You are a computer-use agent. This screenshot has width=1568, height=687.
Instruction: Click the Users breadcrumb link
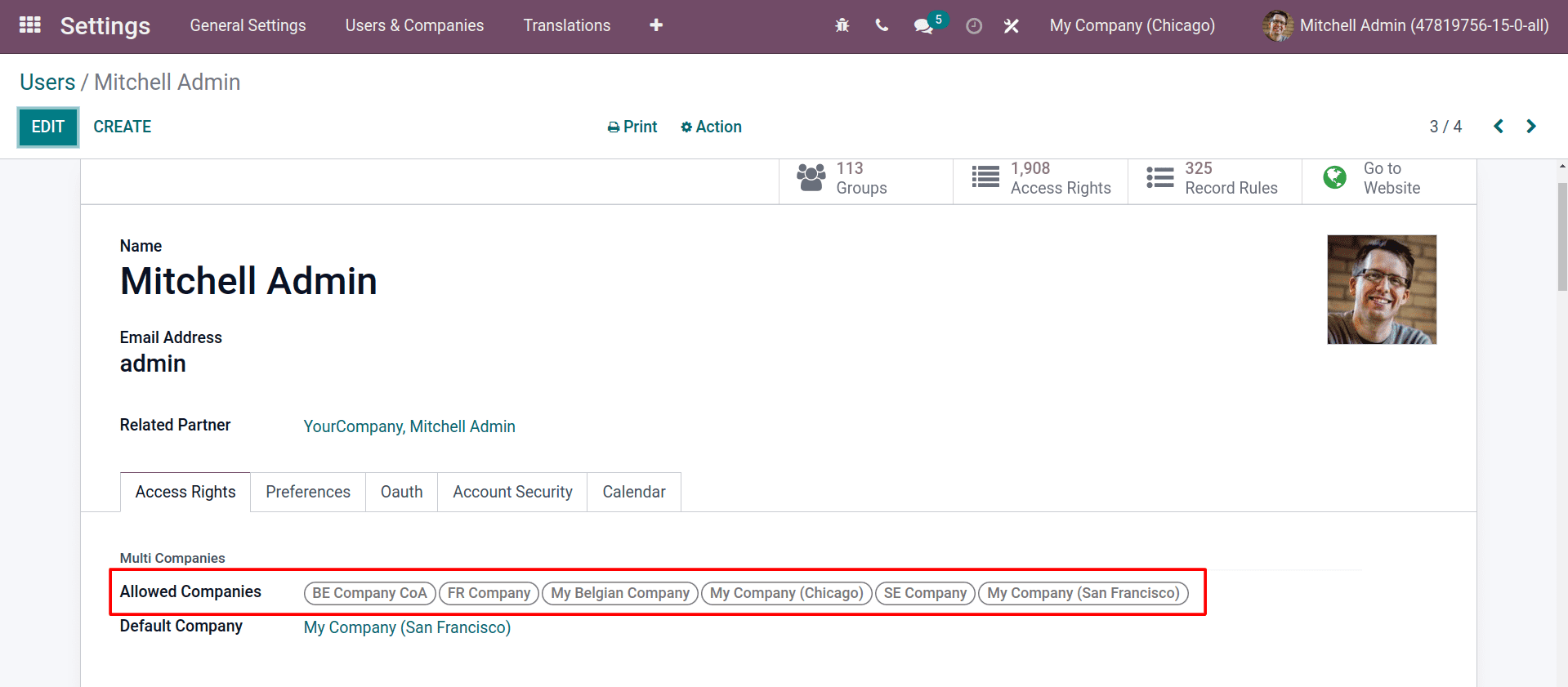pyautogui.click(x=47, y=82)
